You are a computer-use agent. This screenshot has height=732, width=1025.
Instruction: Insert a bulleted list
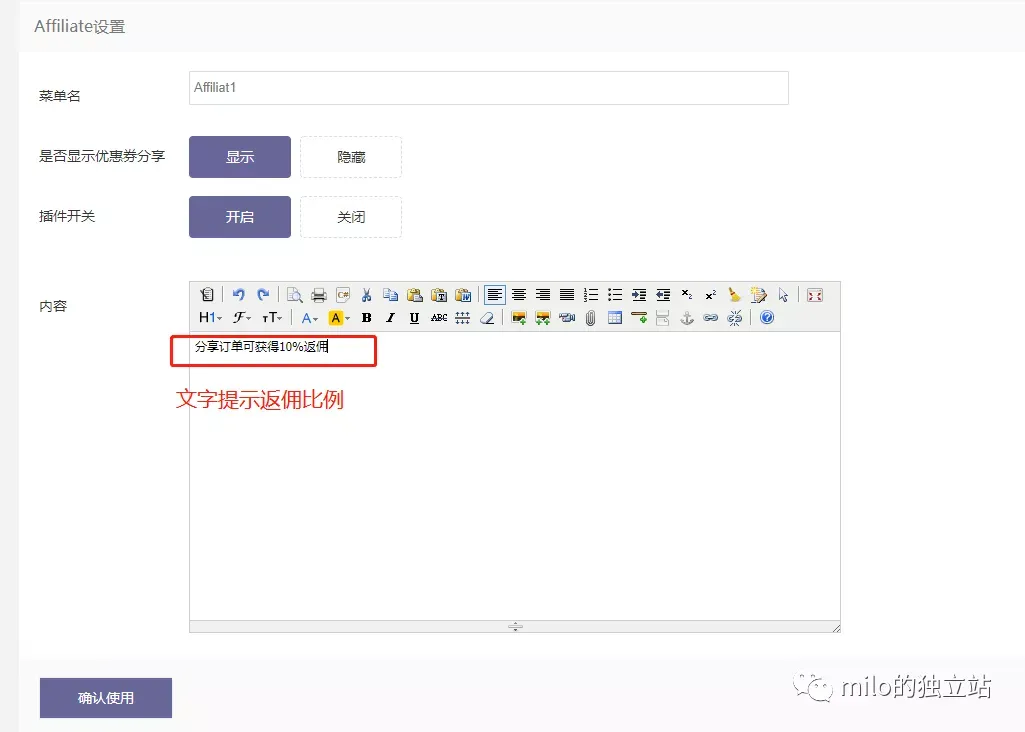tap(614, 295)
